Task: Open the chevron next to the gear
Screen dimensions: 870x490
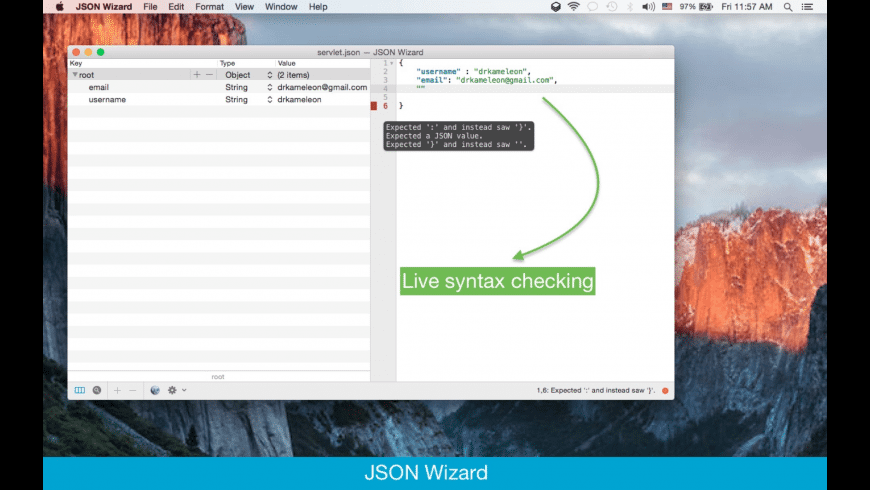Action: click(184, 390)
